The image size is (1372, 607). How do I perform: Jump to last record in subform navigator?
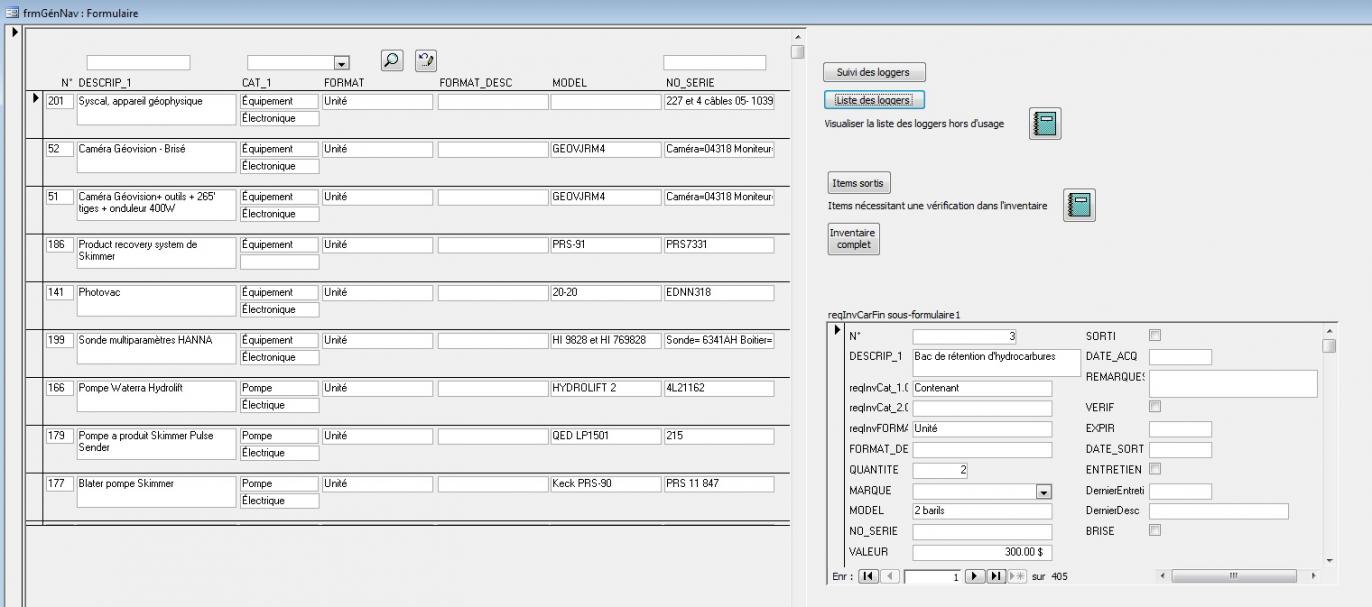pos(996,577)
